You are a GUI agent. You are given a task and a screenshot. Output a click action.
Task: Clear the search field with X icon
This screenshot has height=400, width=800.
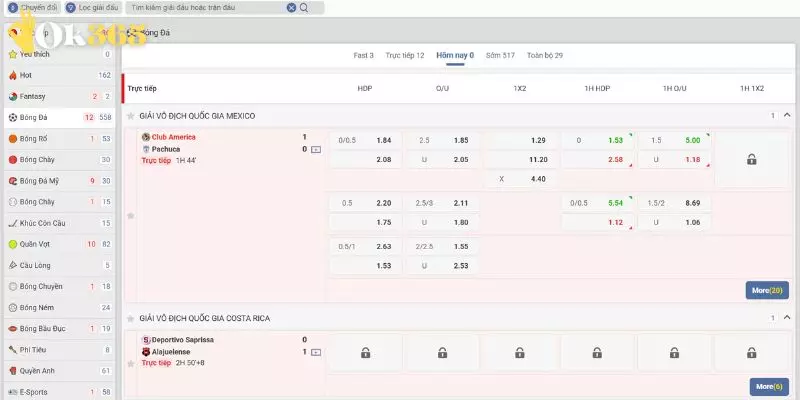pos(291,8)
